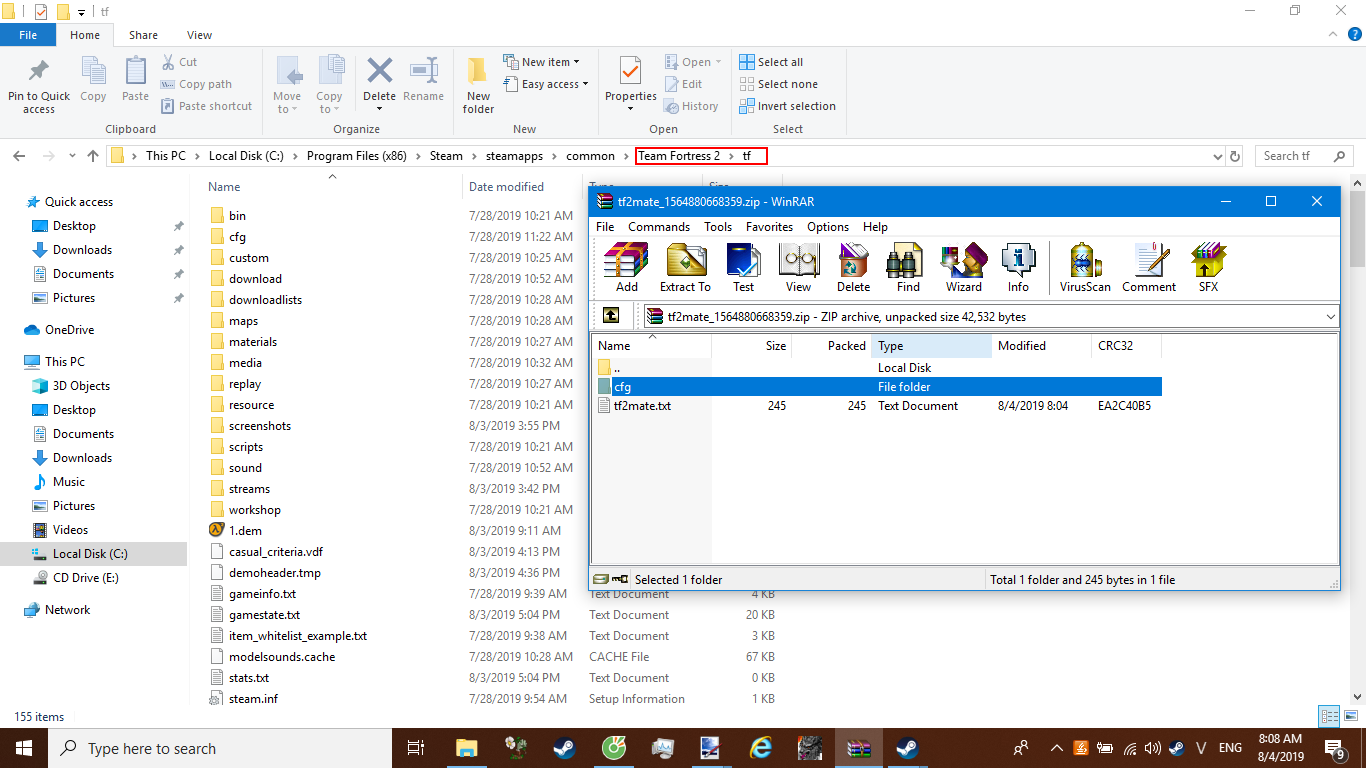Click the Copy icon in Explorer ribbon
The width and height of the screenshot is (1366, 768).
[x=93, y=80]
